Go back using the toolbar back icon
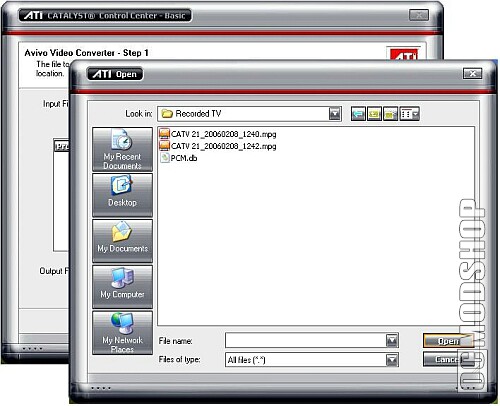 click(358, 114)
